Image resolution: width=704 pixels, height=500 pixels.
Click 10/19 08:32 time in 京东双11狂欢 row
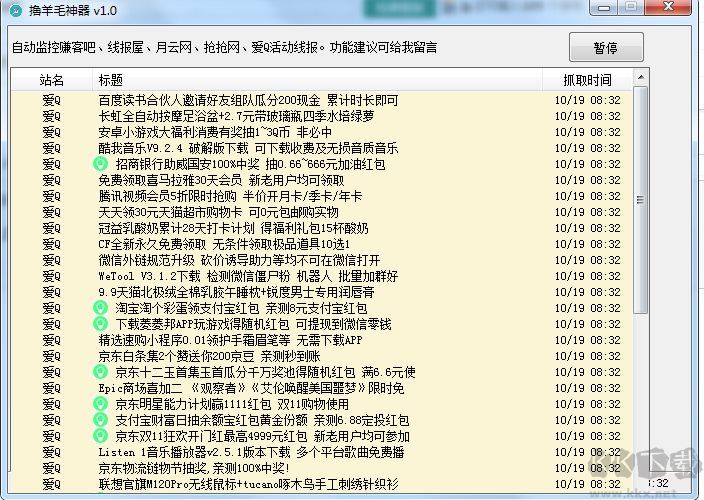tap(588, 436)
